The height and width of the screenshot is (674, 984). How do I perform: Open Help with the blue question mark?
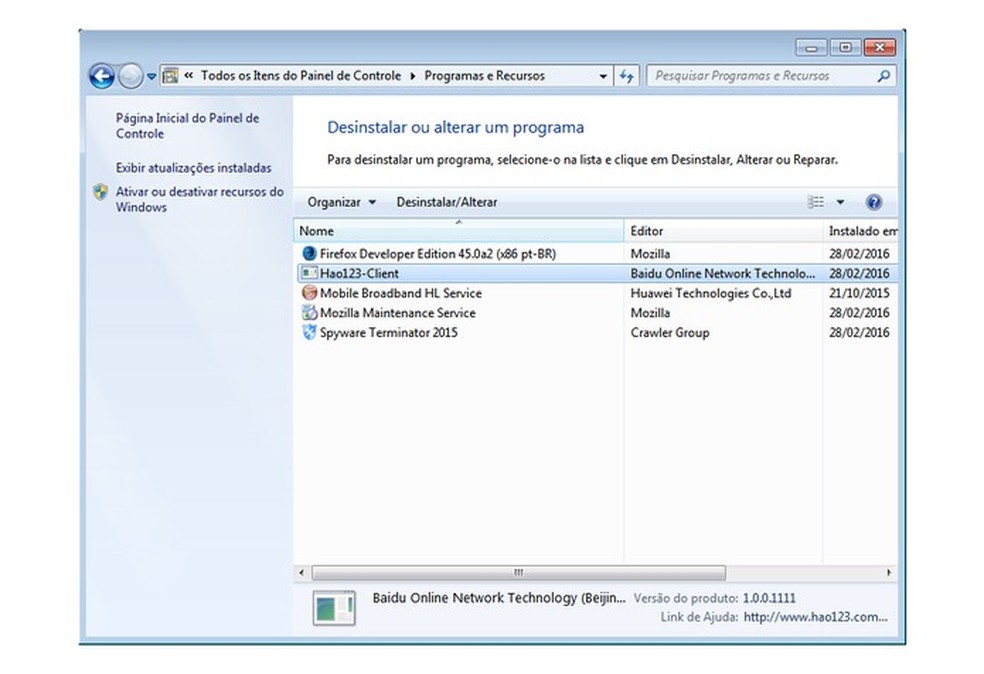point(874,202)
